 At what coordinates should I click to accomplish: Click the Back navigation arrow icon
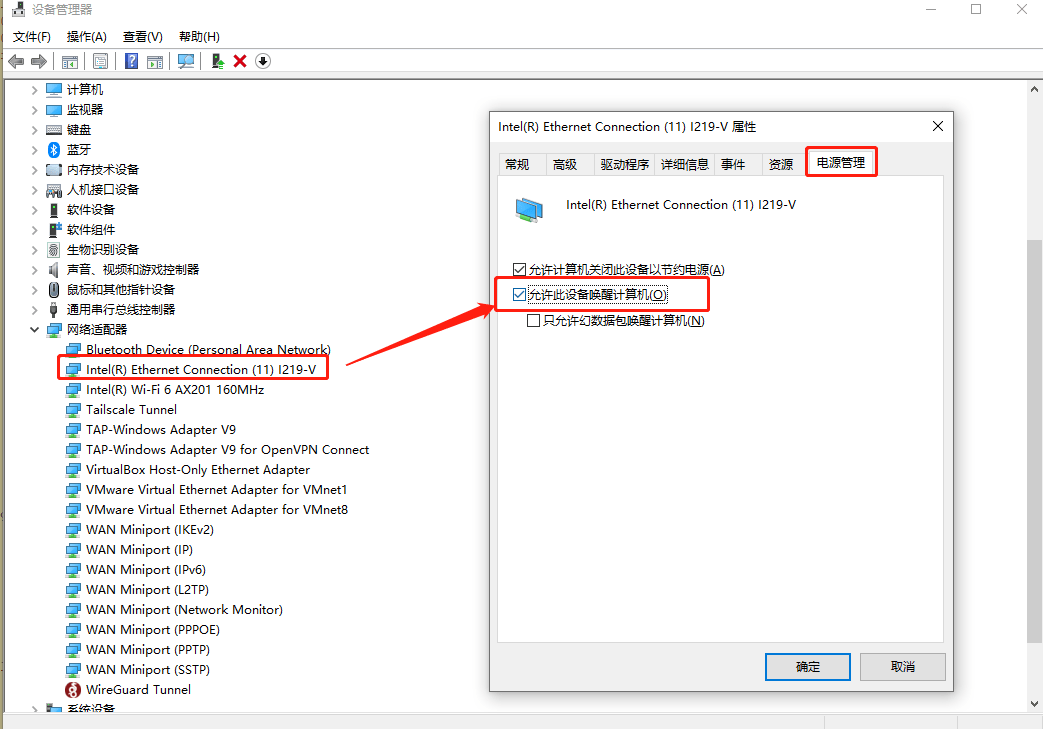(x=15, y=61)
